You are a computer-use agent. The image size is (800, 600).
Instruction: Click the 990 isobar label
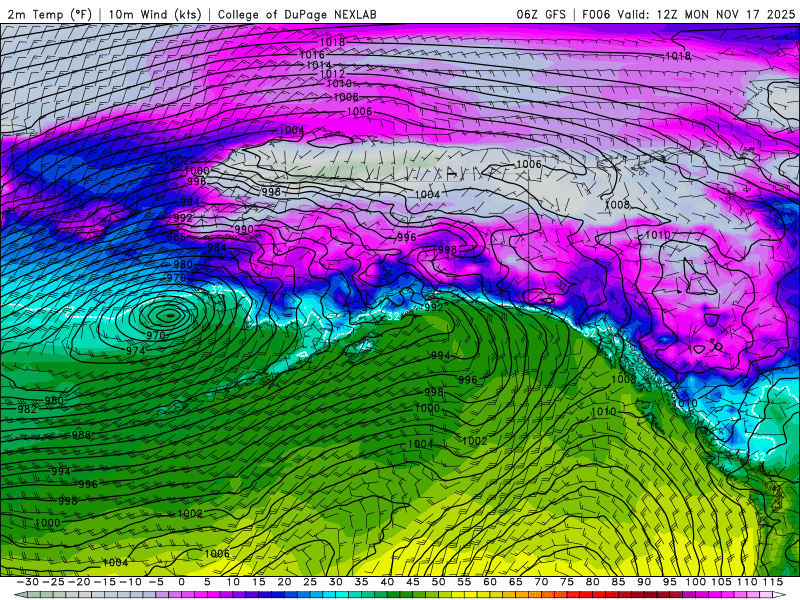(x=244, y=229)
